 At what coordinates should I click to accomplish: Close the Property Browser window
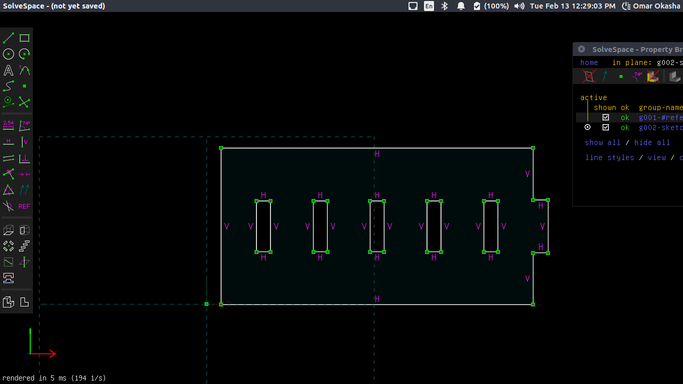pos(582,49)
